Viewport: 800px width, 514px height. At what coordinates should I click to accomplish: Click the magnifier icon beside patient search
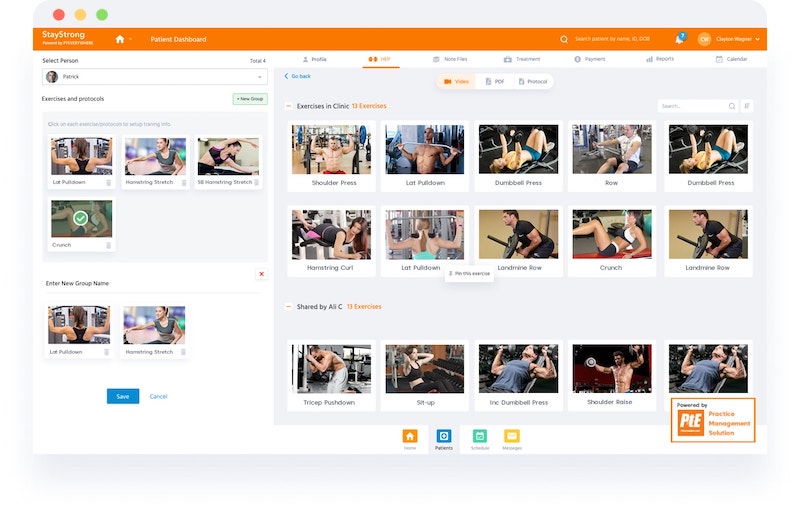pos(564,39)
